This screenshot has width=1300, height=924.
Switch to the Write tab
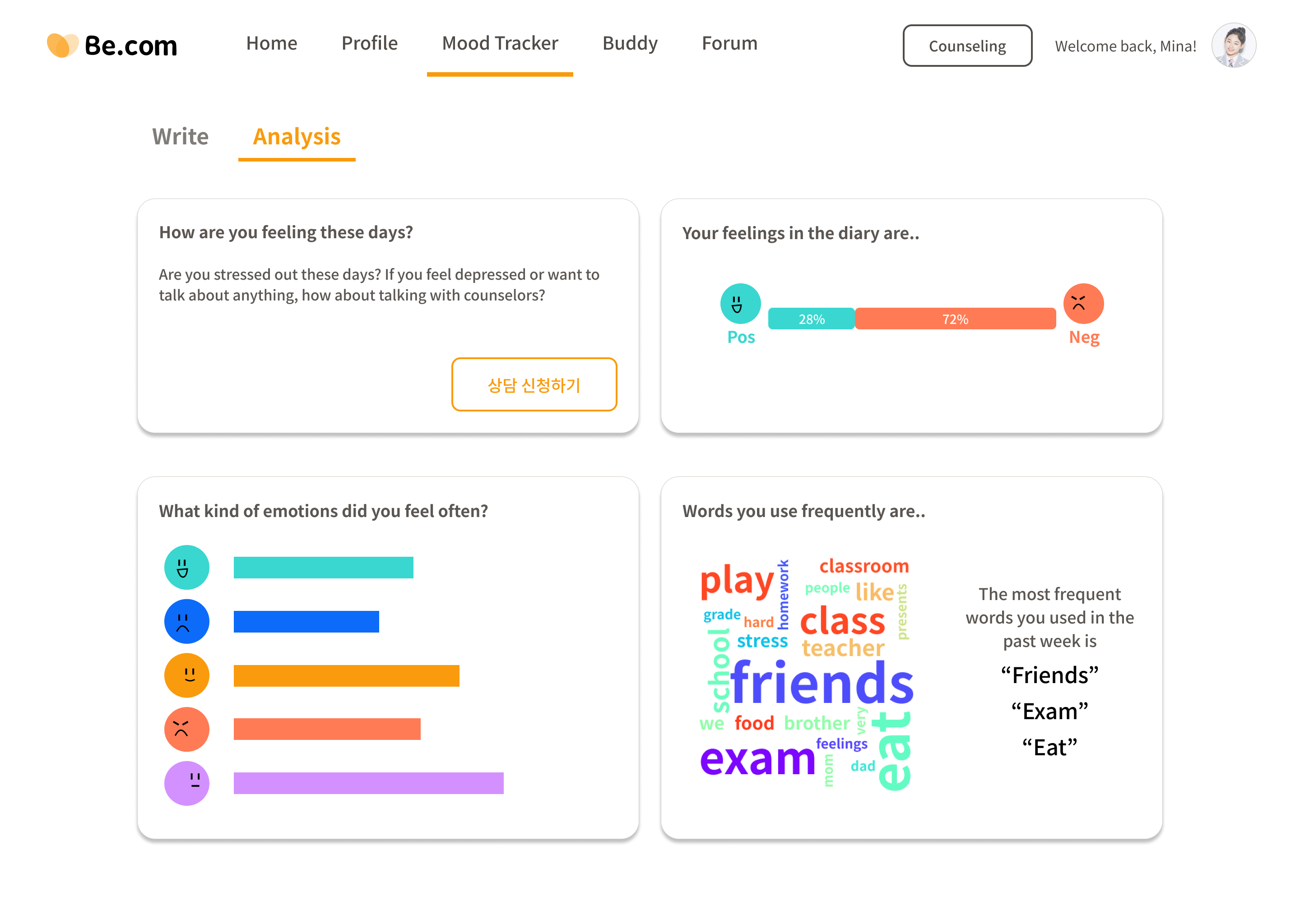tap(180, 137)
